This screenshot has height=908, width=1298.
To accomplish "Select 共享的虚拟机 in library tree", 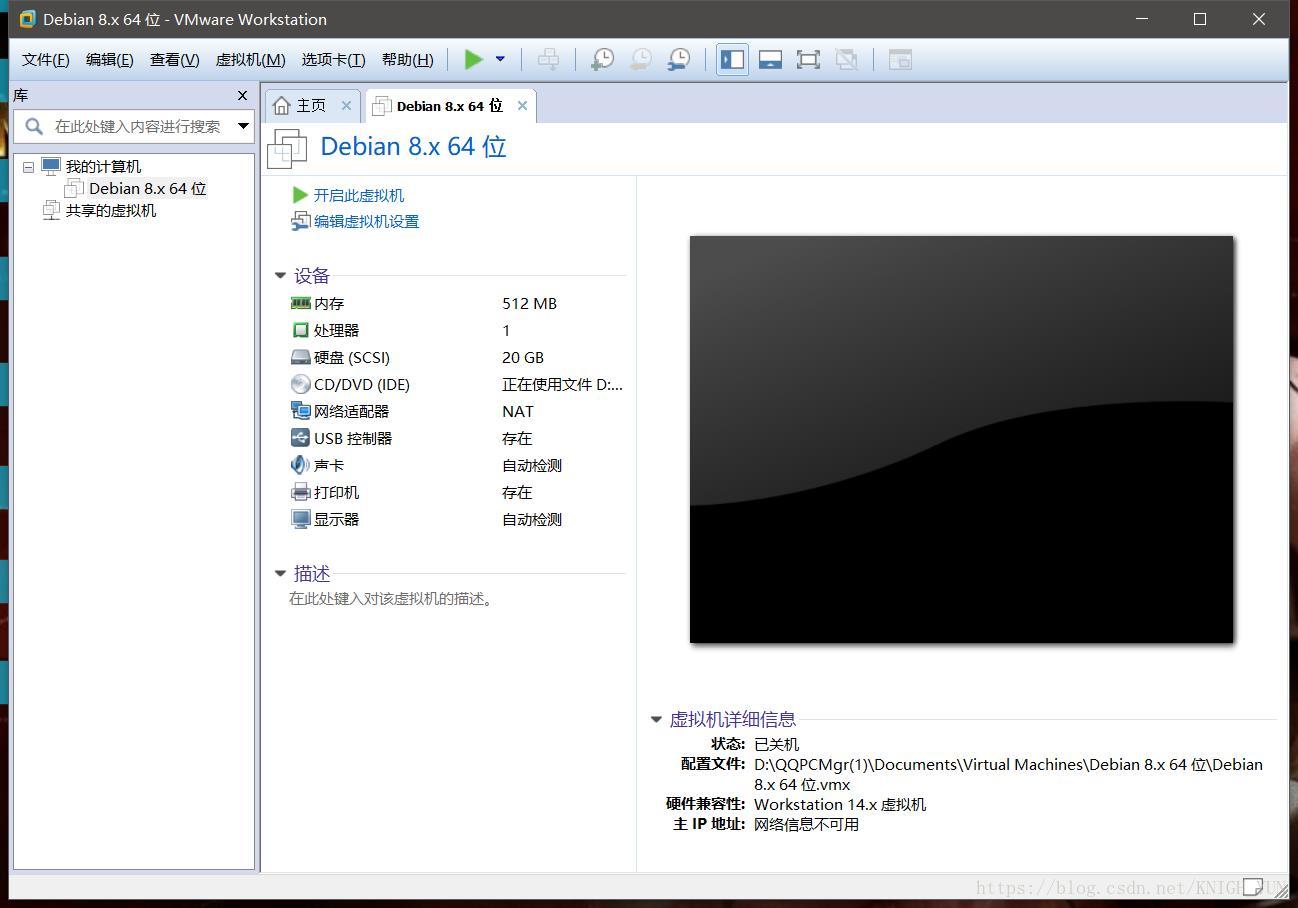I will pos(111,211).
